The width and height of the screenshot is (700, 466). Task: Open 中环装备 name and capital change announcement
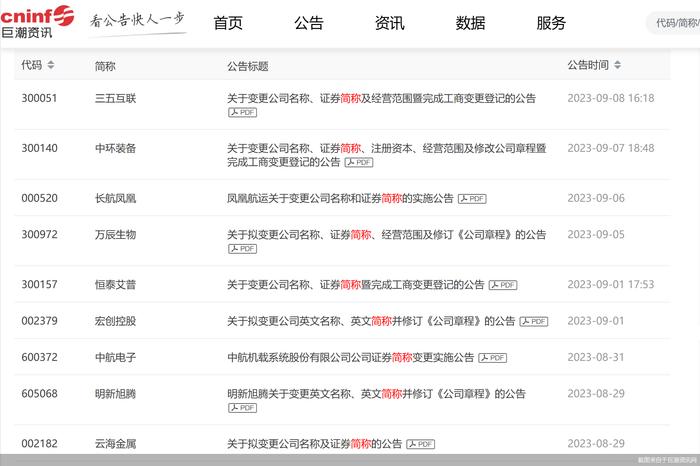click(x=387, y=155)
